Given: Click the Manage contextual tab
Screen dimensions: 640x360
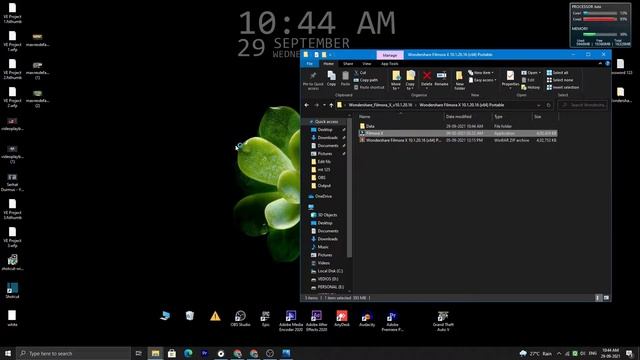Looking at the screenshot, I should point(390,55).
